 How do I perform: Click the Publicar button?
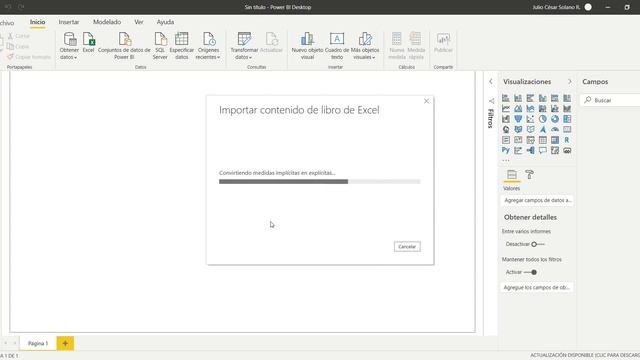click(443, 43)
